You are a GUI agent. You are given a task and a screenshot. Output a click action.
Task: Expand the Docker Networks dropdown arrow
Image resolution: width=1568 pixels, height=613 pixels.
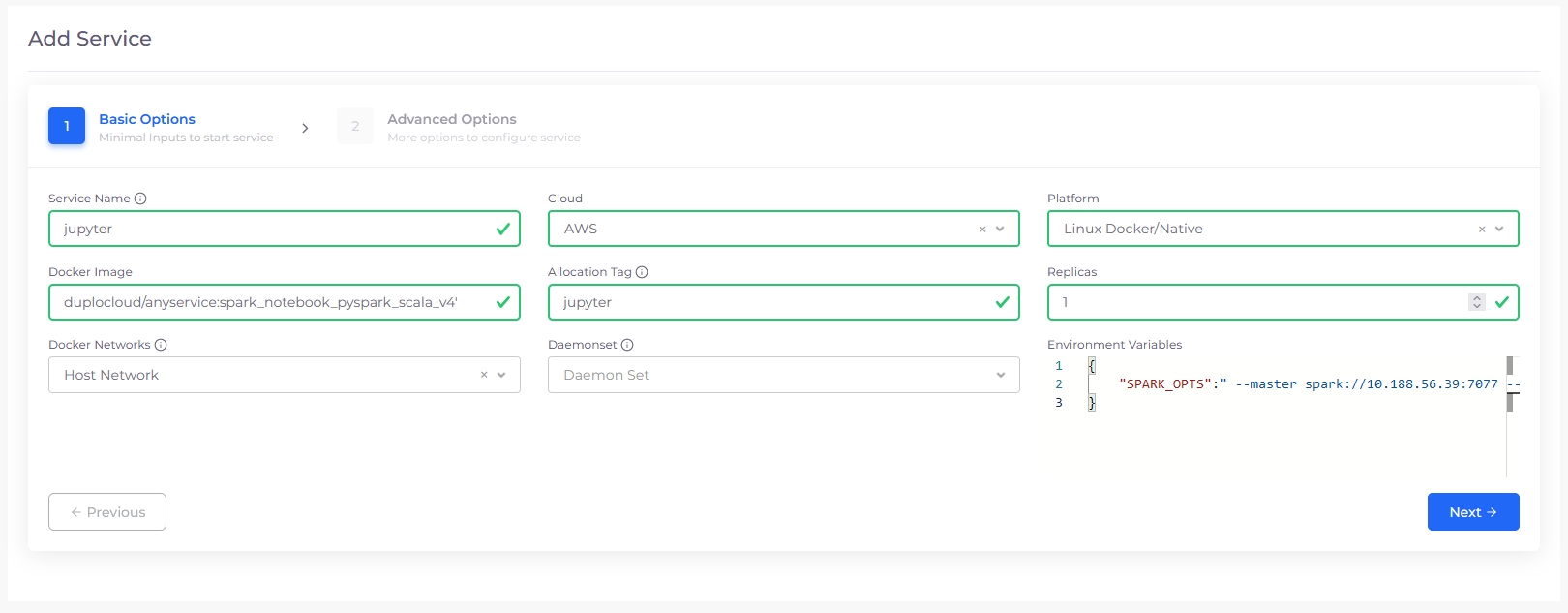501,375
